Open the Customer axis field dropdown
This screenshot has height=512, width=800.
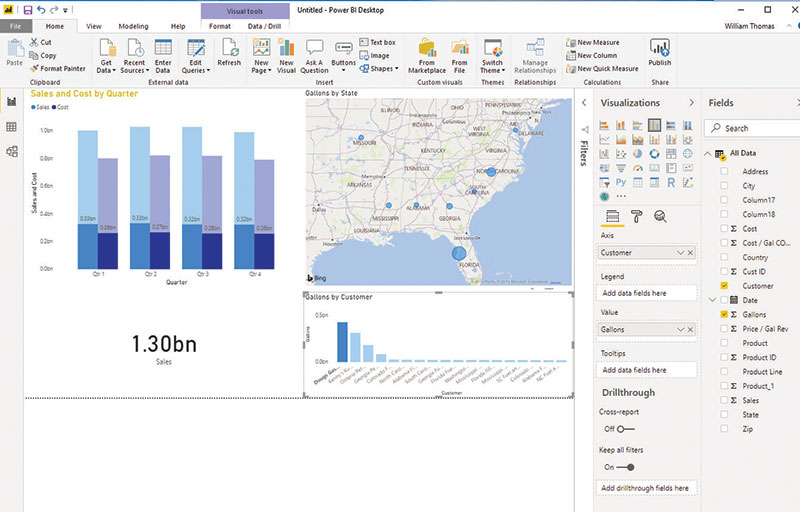680,253
